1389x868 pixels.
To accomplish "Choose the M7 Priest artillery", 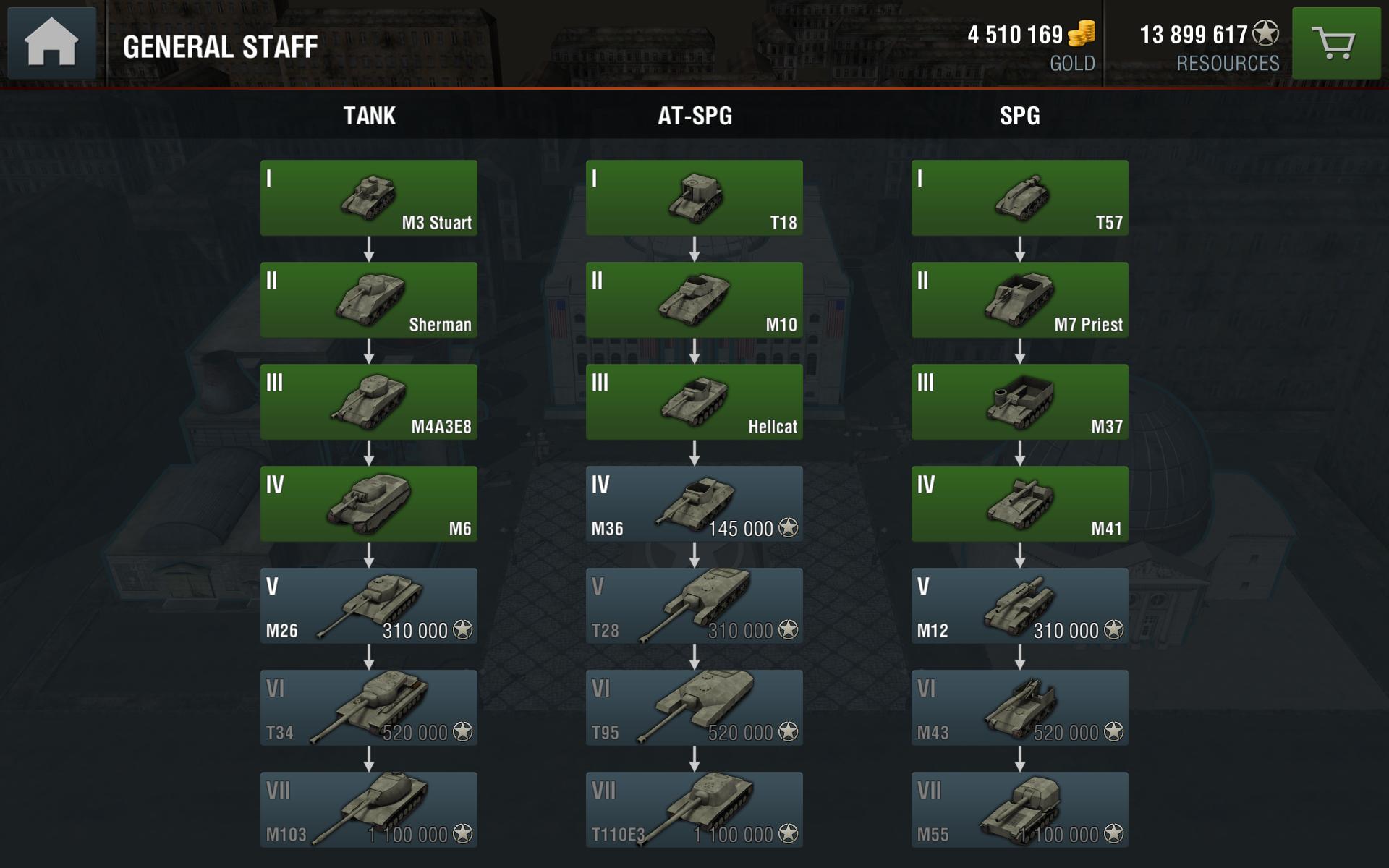I will pyautogui.click(x=1020, y=300).
